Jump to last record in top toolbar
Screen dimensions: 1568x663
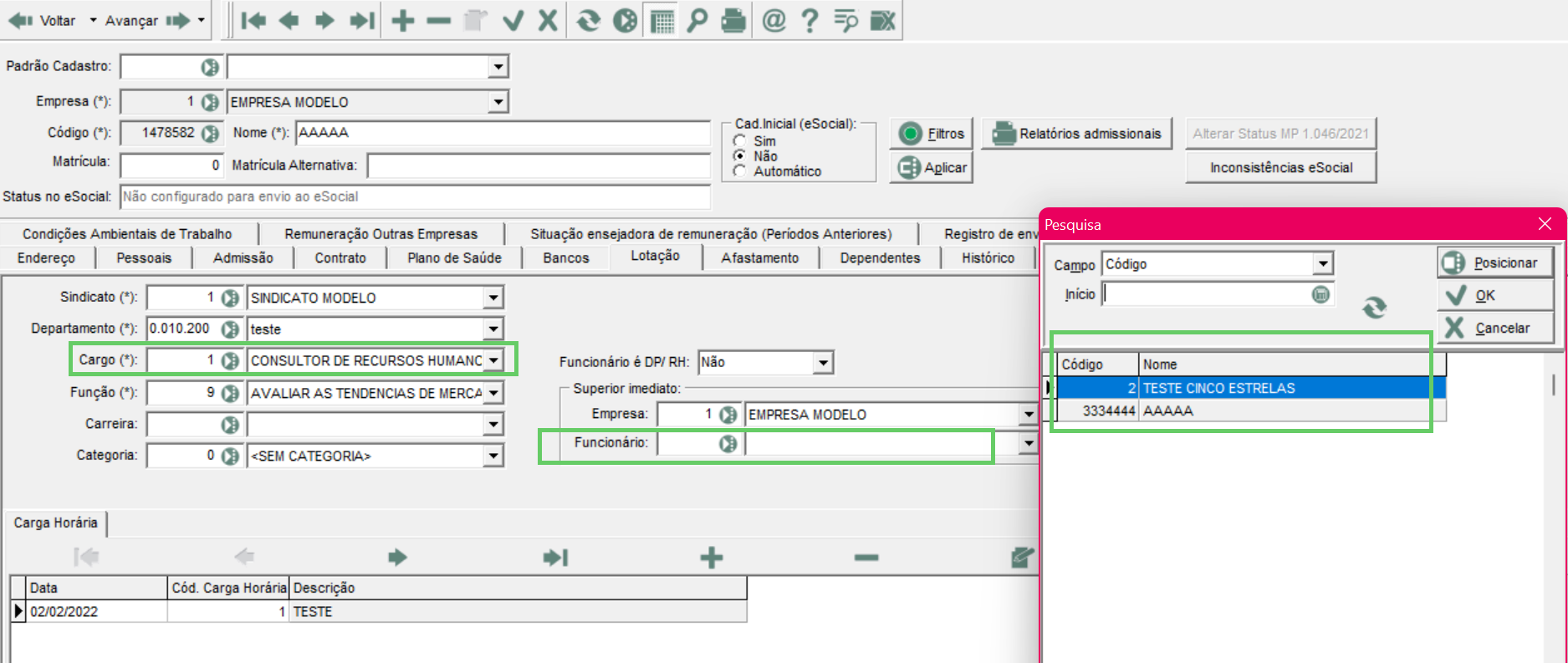click(362, 20)
